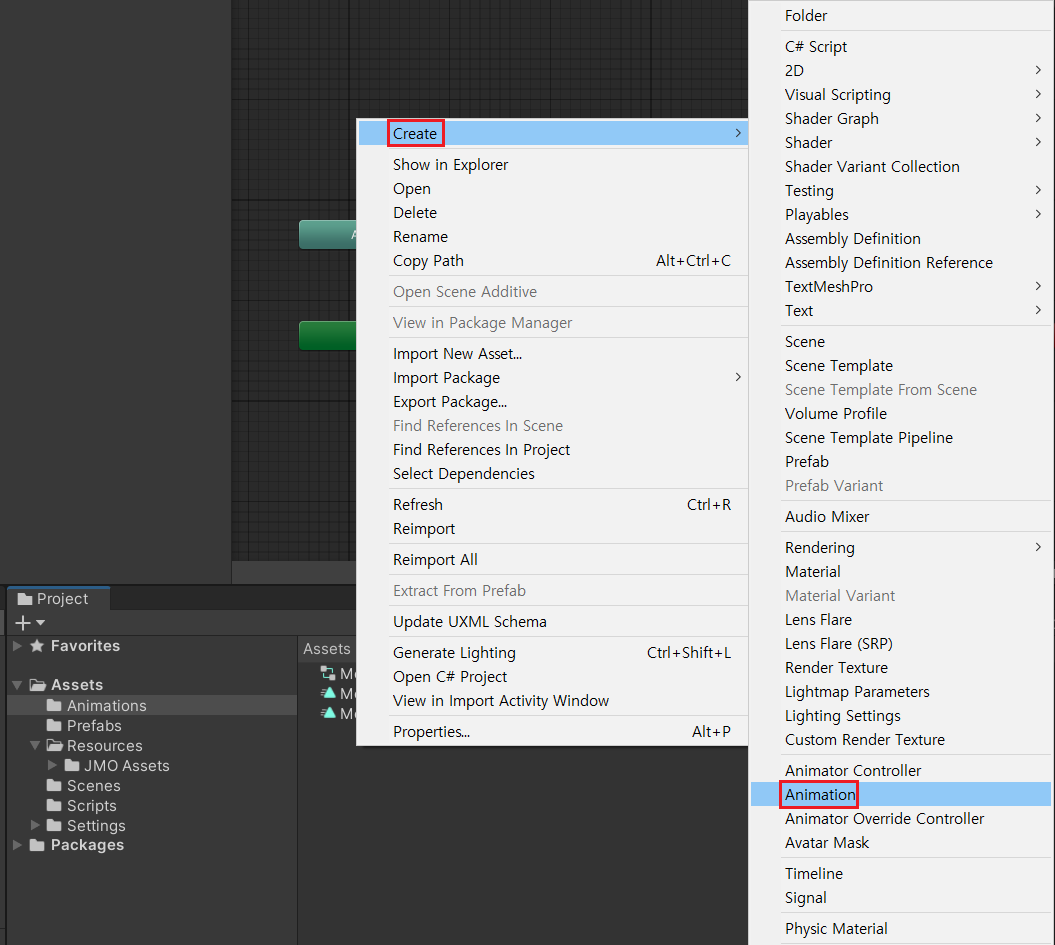The height and width of the screenshot is (945, 1055).
Task: Switch to the Project tab
Action: click(x=58, y=599)
